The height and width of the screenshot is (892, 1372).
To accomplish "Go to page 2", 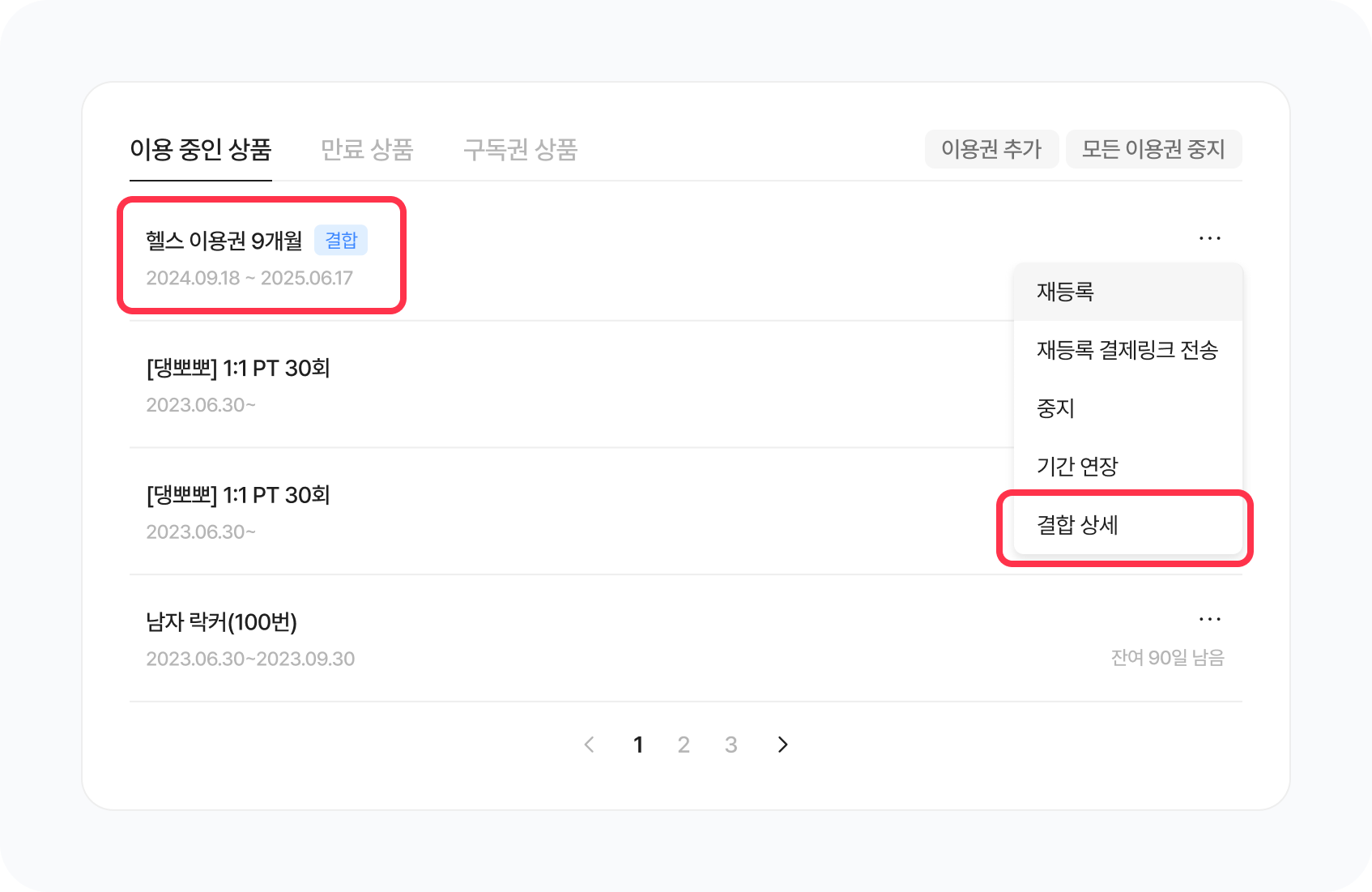I will [x=684, y=745].
